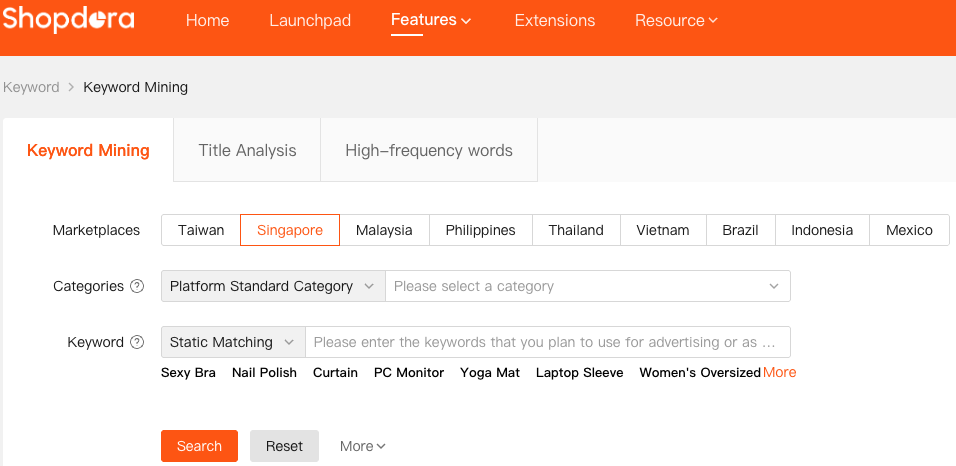This screenshot has height=466, width=956.
Task: Choose the Brazil marketplace option
Action: click(740, 230)
